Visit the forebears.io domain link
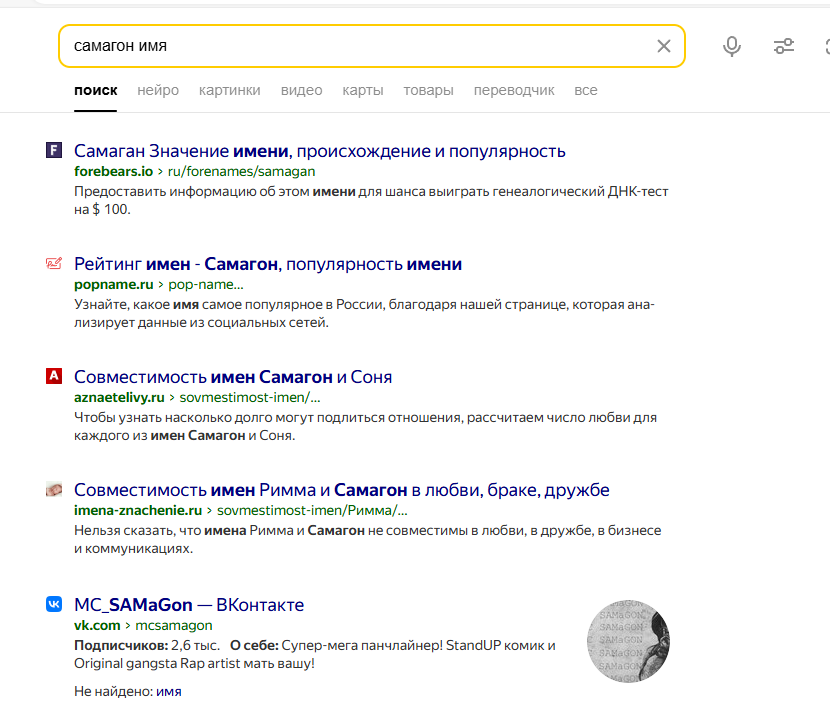The width and height of the screenshot is (830, 702). tap(113, 172)
